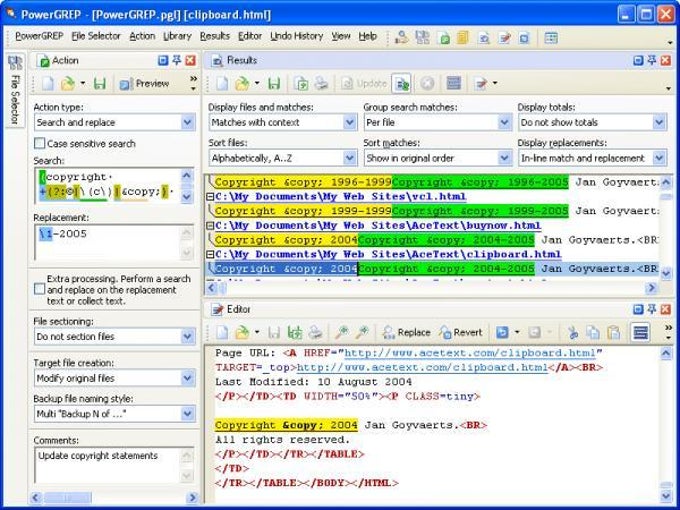680x510 pixels.
Task: Open dropdown arrow next to Results edit icon
Action: pos(495,83)
